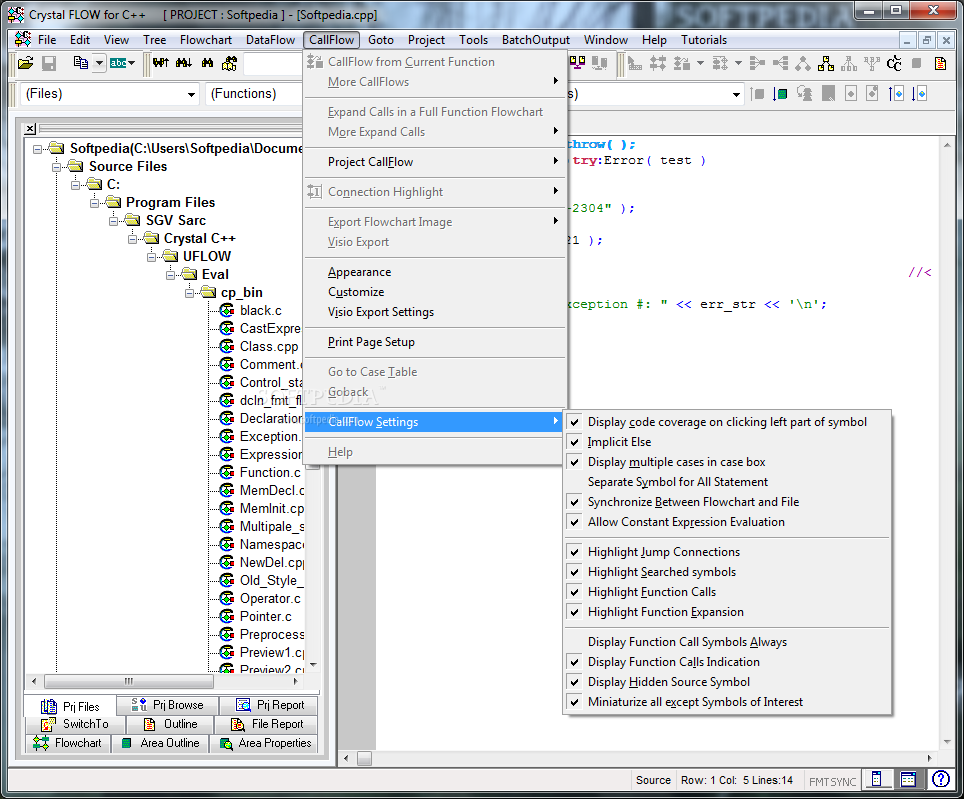The height and width of the screenshot is (799, 964).
Task: Collapse the cp_bin folder node
Action: coord(189,293)
